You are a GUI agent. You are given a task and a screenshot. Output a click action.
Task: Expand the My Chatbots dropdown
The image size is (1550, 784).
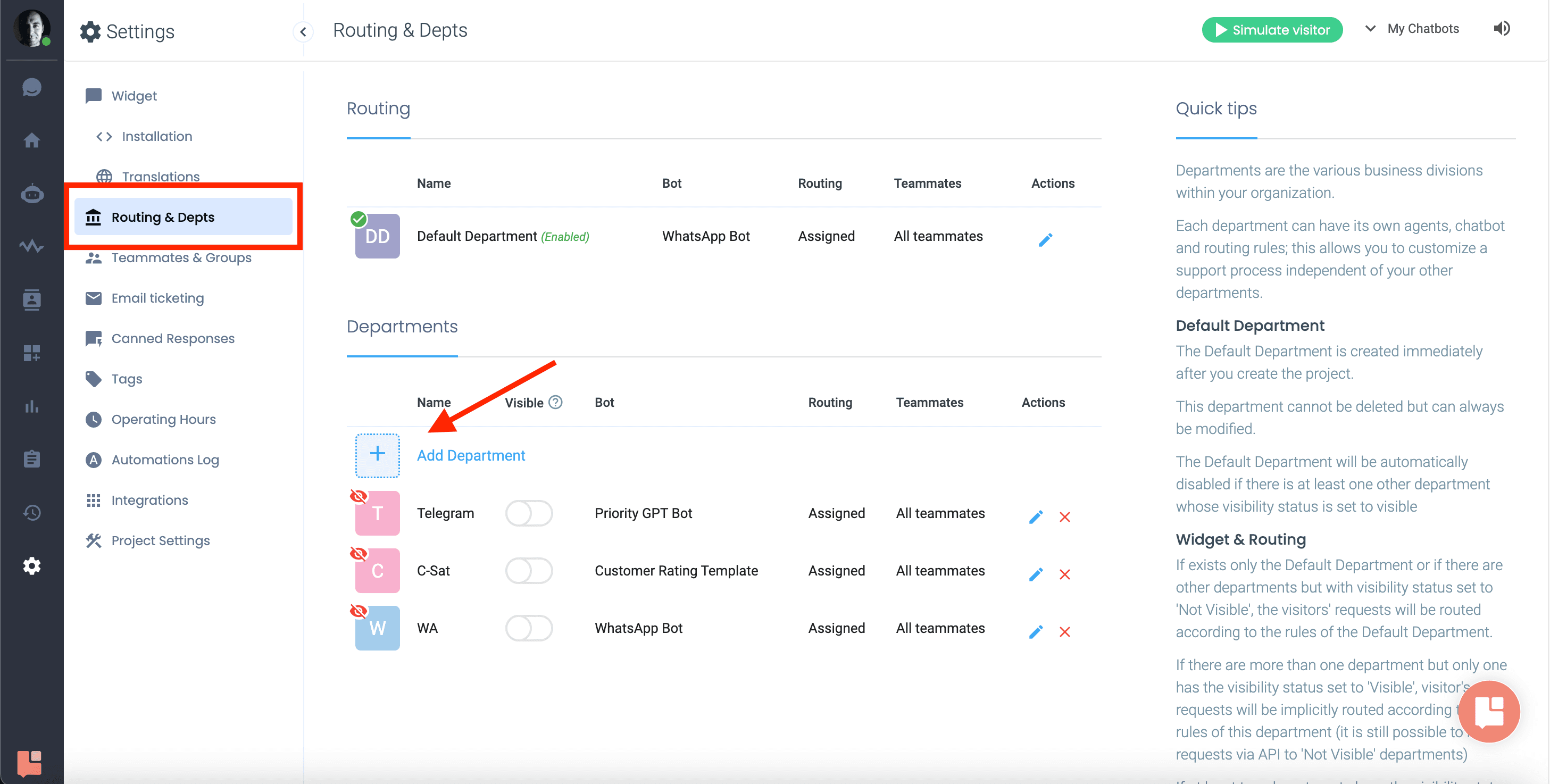click(1412, 28)
